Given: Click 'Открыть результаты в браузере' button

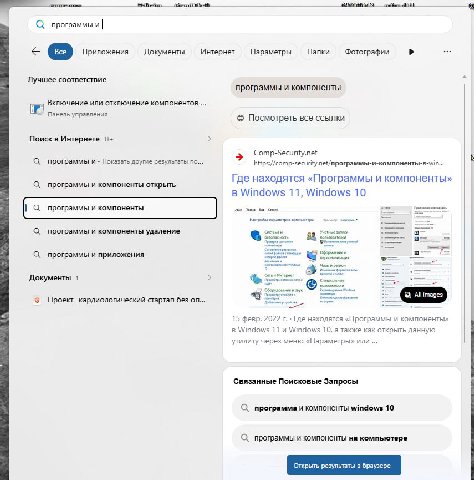Looking at the screenshot, I should (344, 465).
